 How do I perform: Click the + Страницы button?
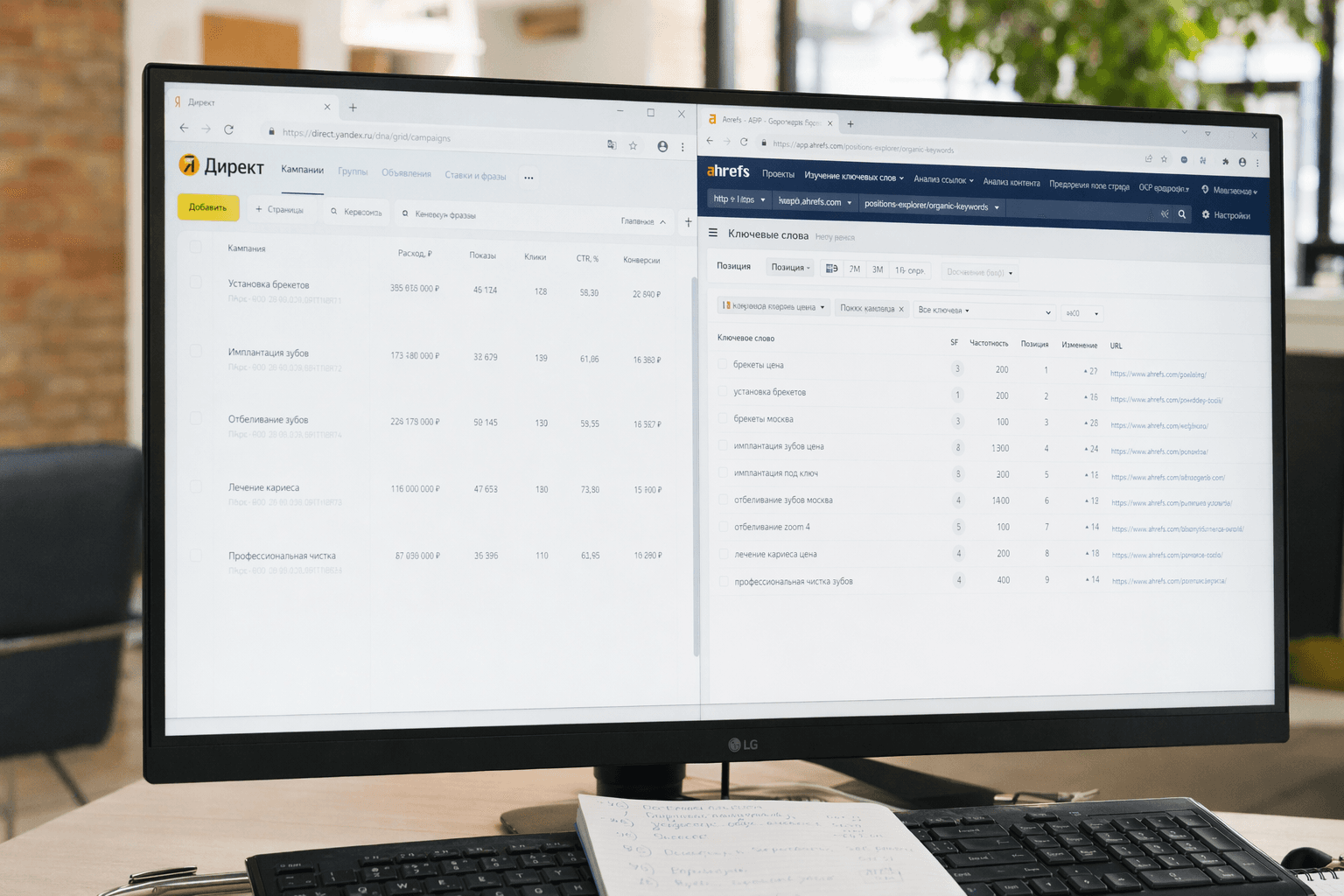pyautogui.click(x=280, y=210)
